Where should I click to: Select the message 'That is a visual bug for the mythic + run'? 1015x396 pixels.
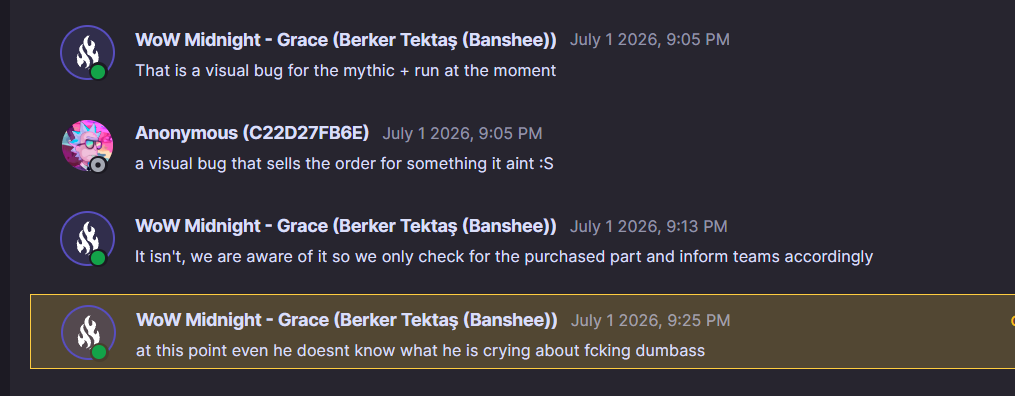(x=346, y=71)
